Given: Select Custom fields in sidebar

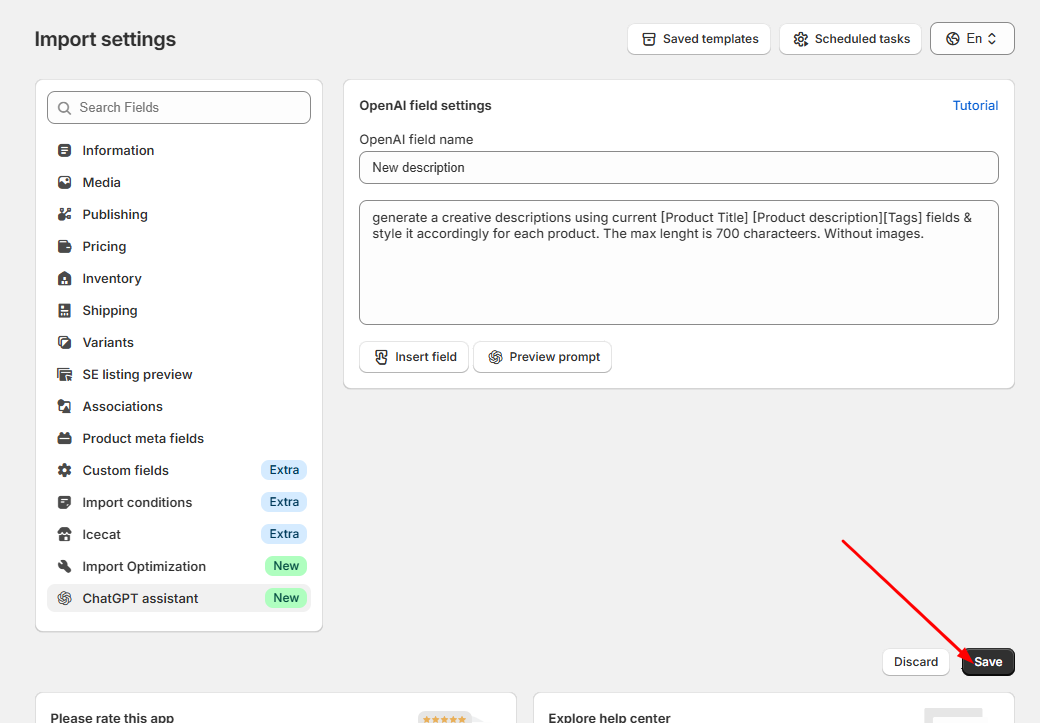Looking at the screenshot, I should (179, 470).
